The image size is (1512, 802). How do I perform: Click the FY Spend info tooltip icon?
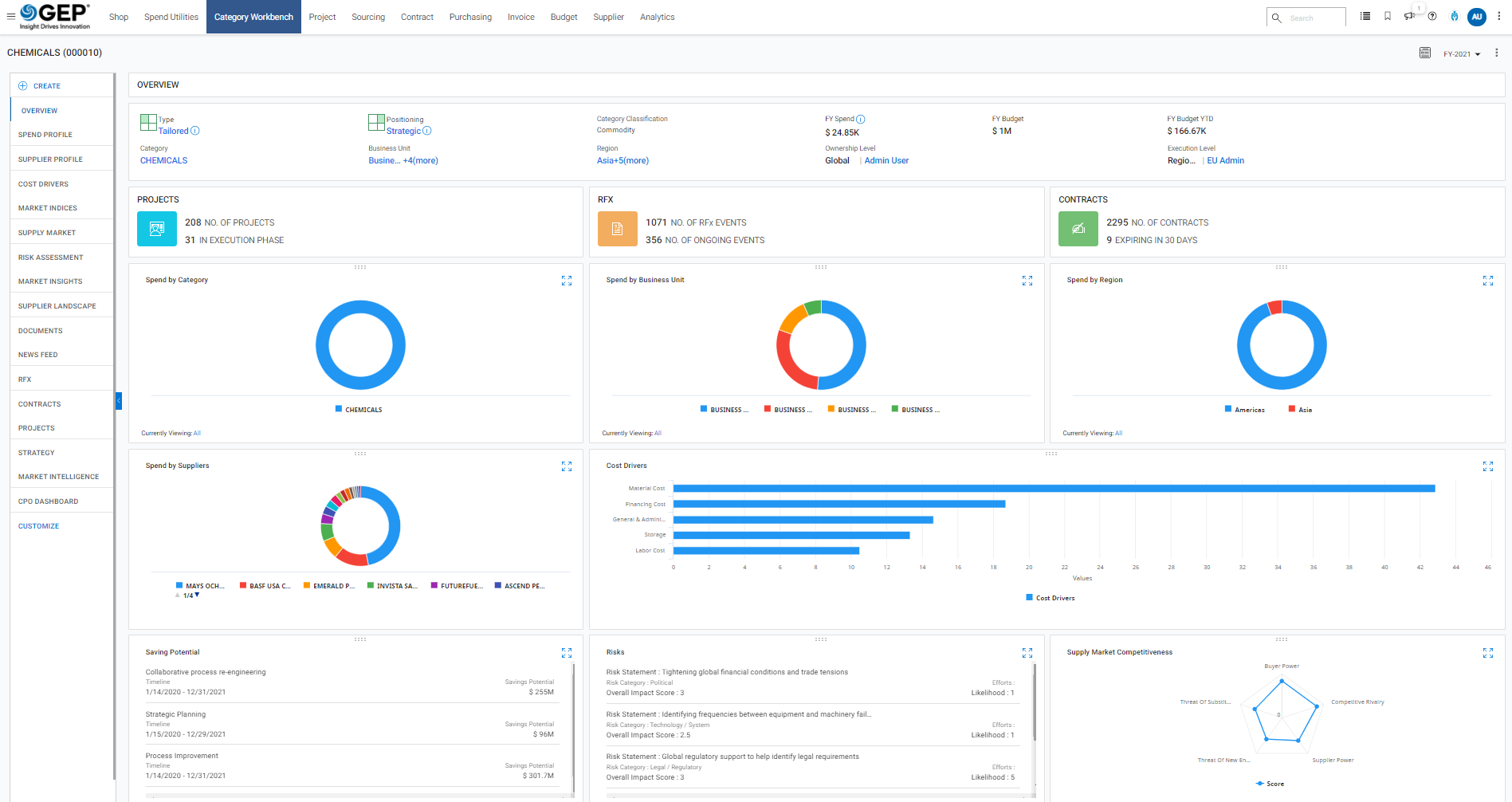pos(862,118)
